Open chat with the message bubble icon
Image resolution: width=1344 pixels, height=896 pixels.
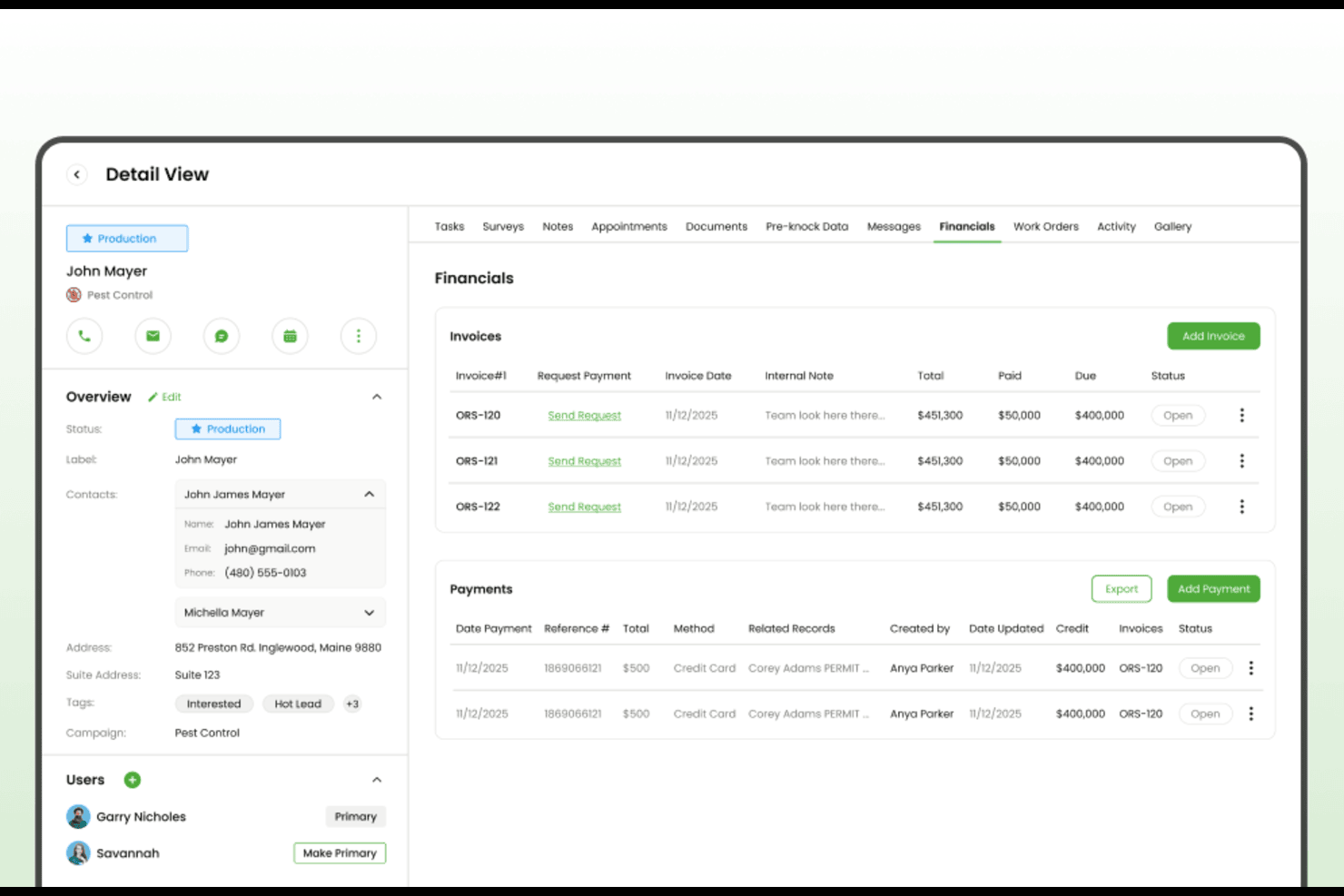[222, 336]
